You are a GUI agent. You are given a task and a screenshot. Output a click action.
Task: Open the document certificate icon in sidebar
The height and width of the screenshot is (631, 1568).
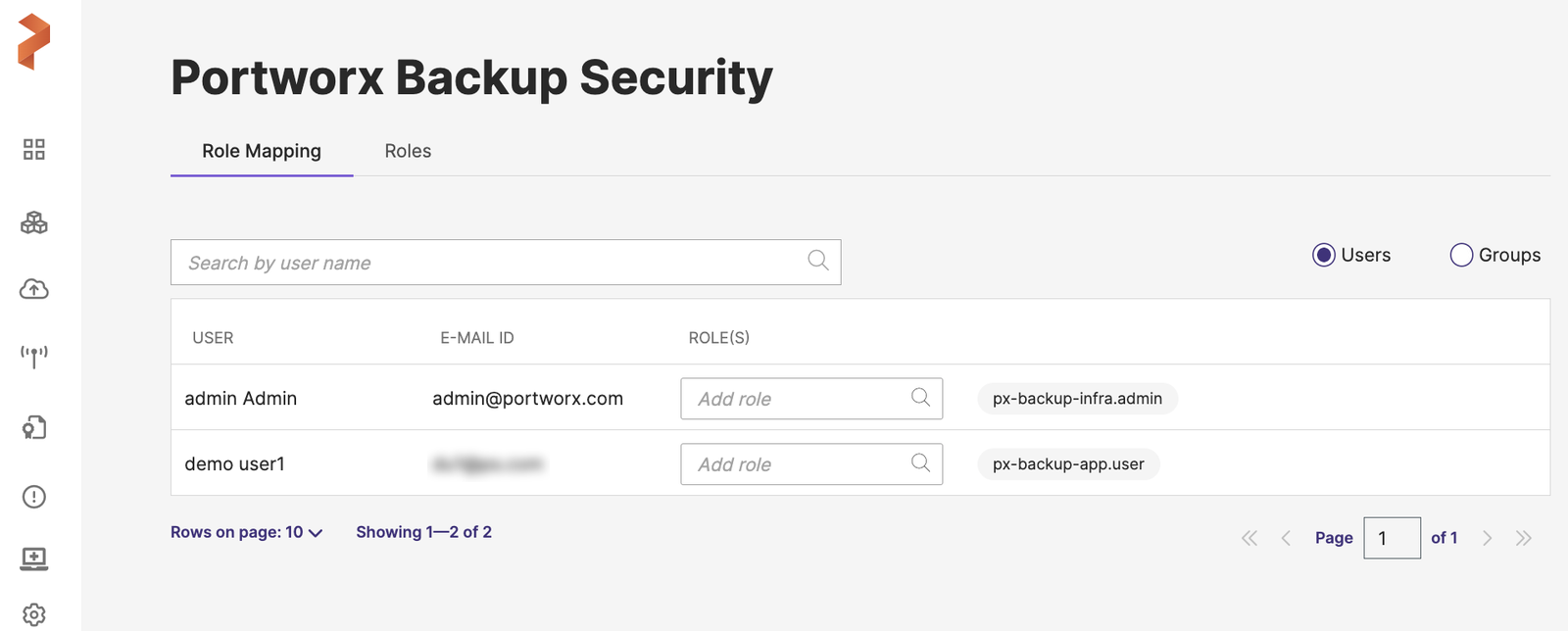pyautogui.click(x=34, y=427)
